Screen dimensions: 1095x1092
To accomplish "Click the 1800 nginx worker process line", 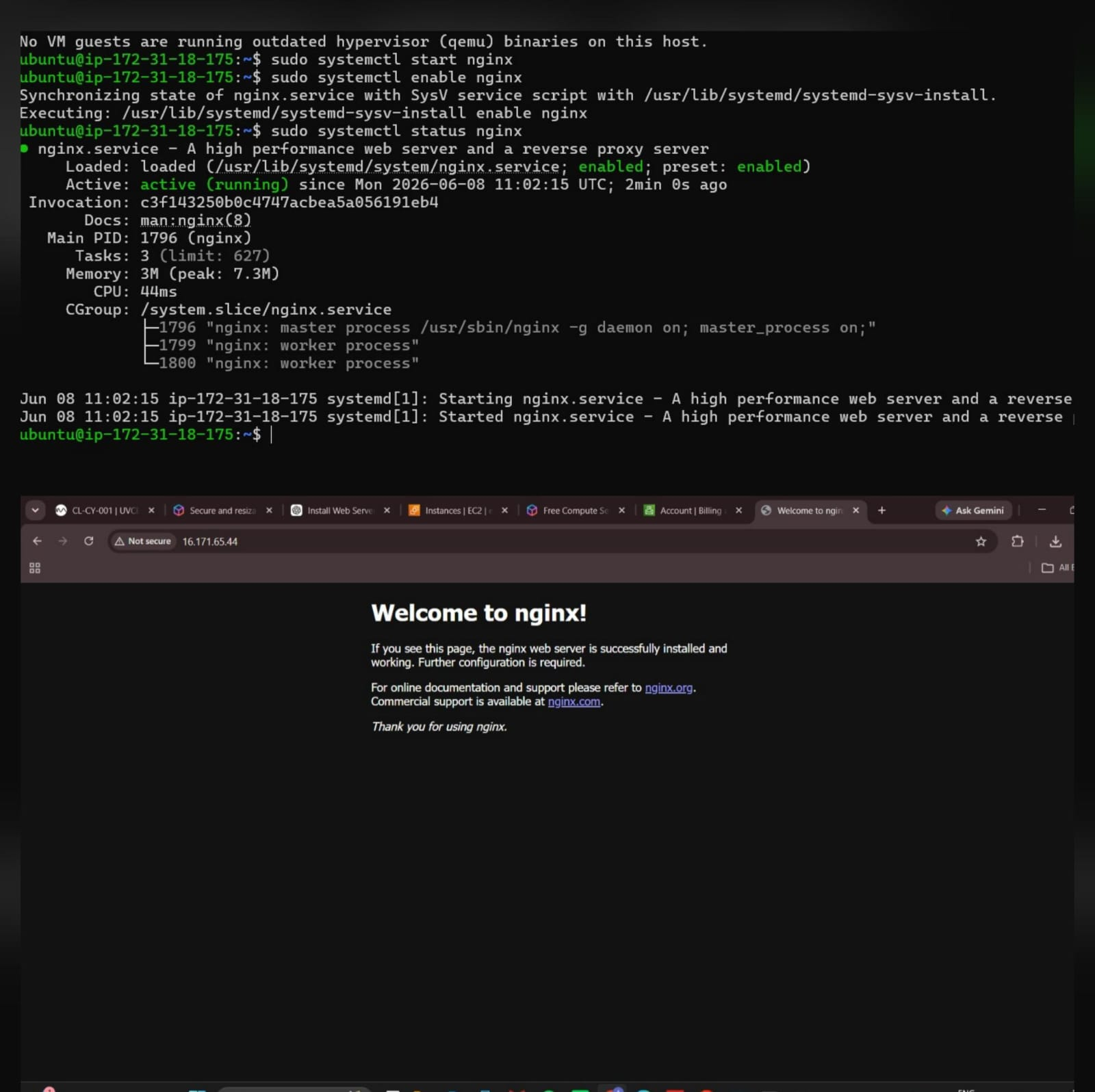I will [x=281, y=363].
